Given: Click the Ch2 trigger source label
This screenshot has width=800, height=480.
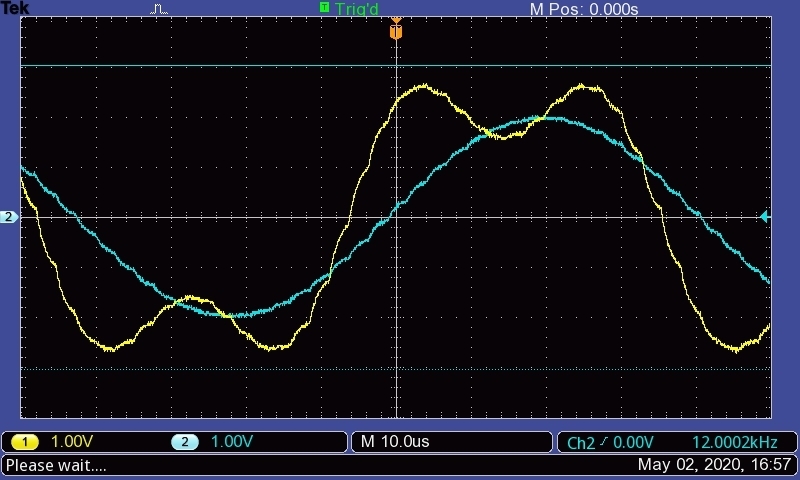Looking at the screenshot, I should coord(581,442).
